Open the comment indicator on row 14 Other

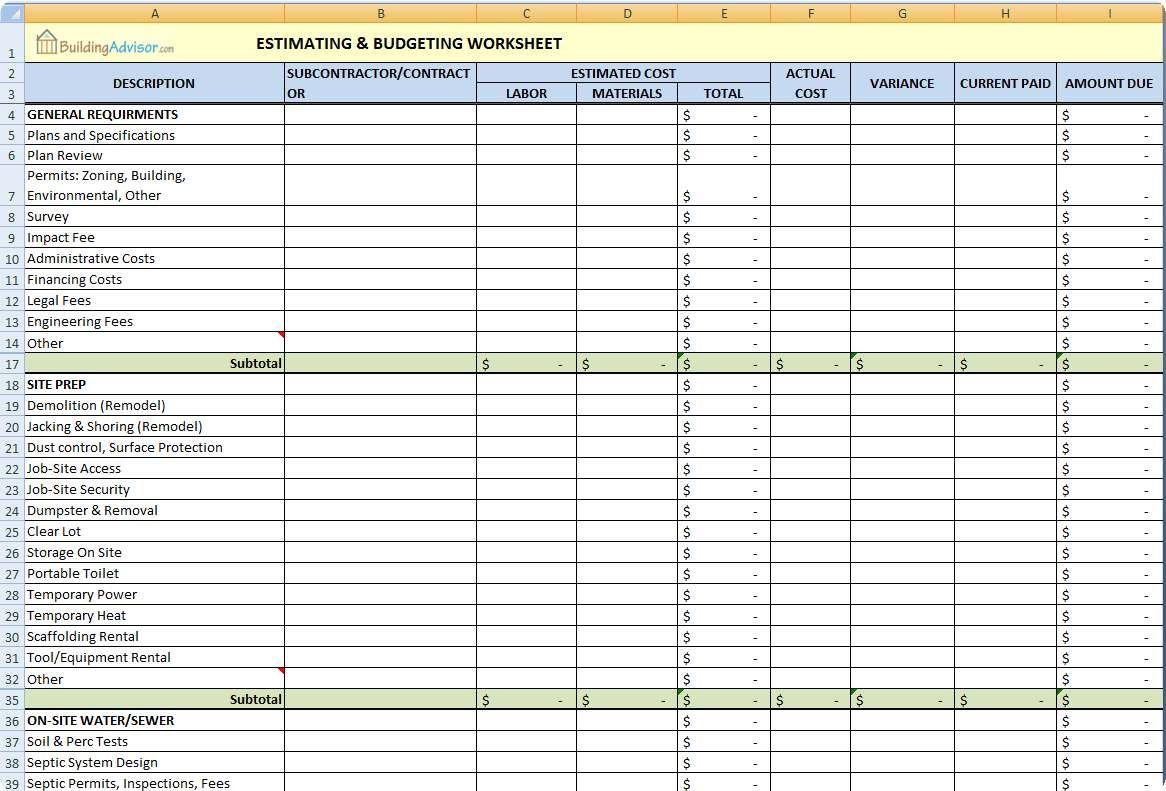pyautogui.click(x=281, y=336)
